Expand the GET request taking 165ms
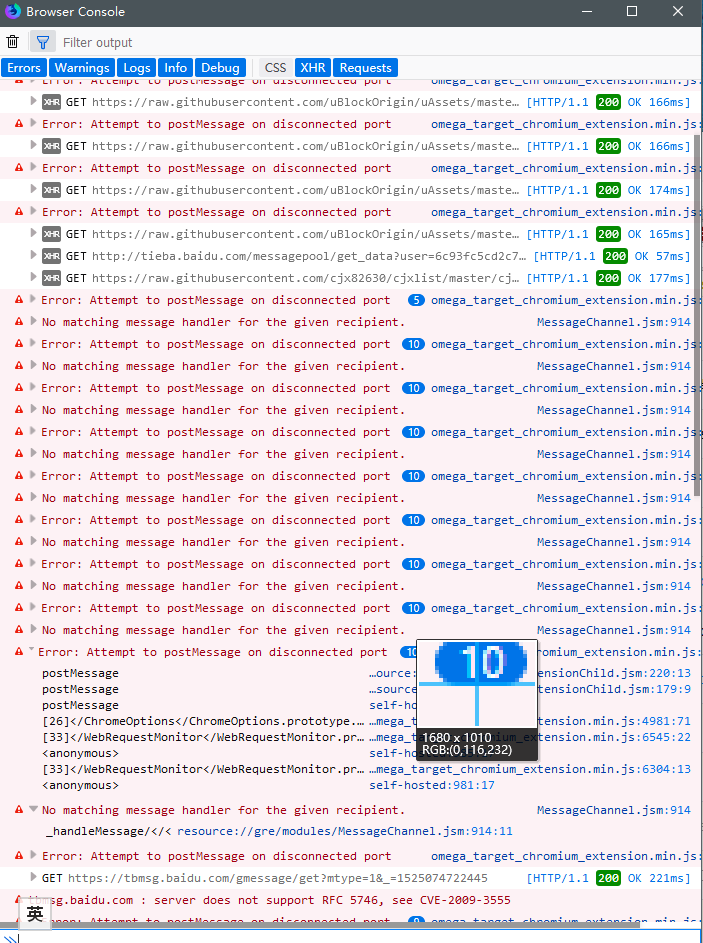703x943 pixels. (x=34, y=233)
